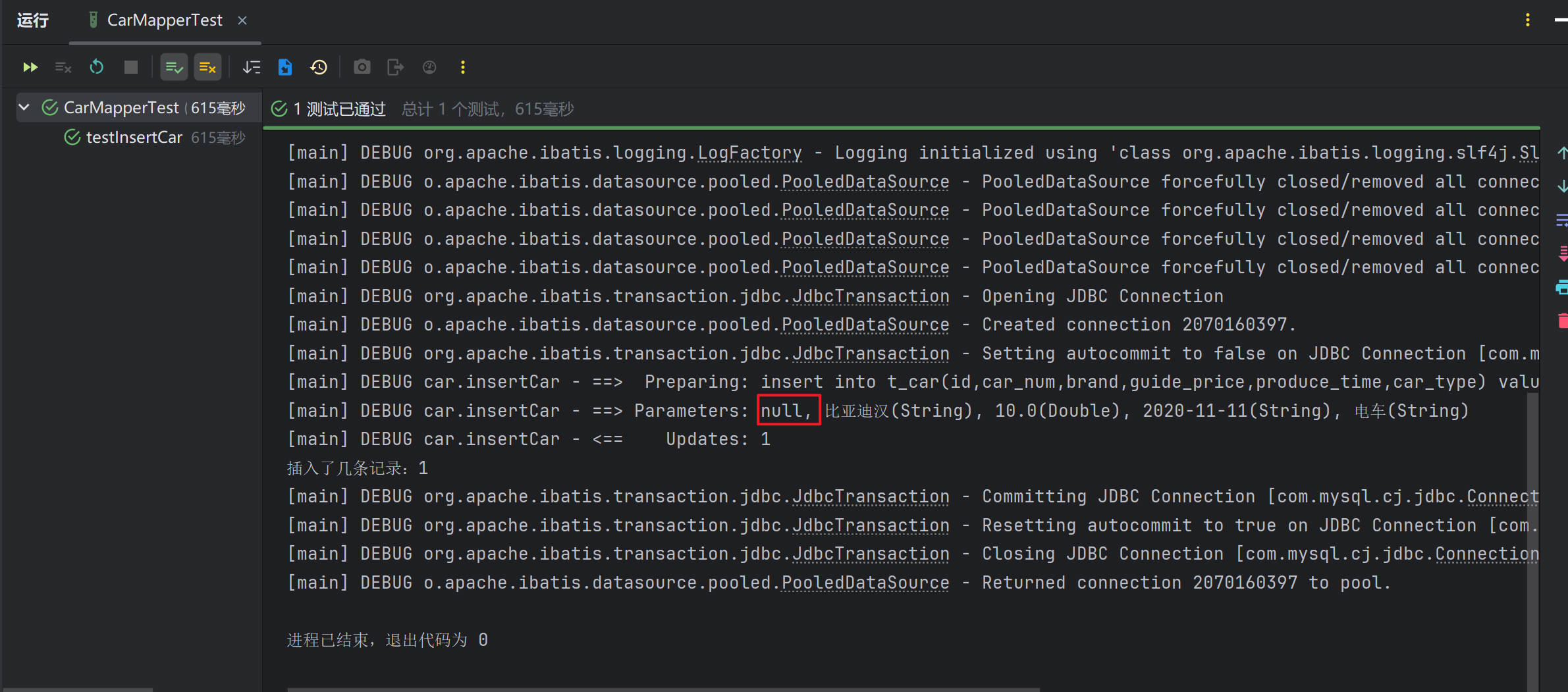Click the camera thread dump icon
The height and width of the screenshot is (692, 1568).
coord(362,67)
